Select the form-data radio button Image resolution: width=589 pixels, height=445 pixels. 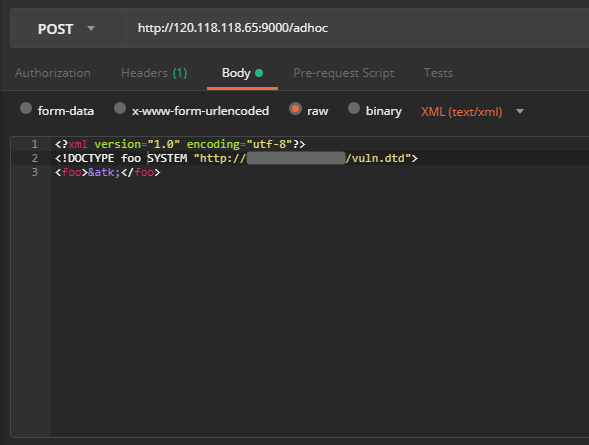pos(26,109)
